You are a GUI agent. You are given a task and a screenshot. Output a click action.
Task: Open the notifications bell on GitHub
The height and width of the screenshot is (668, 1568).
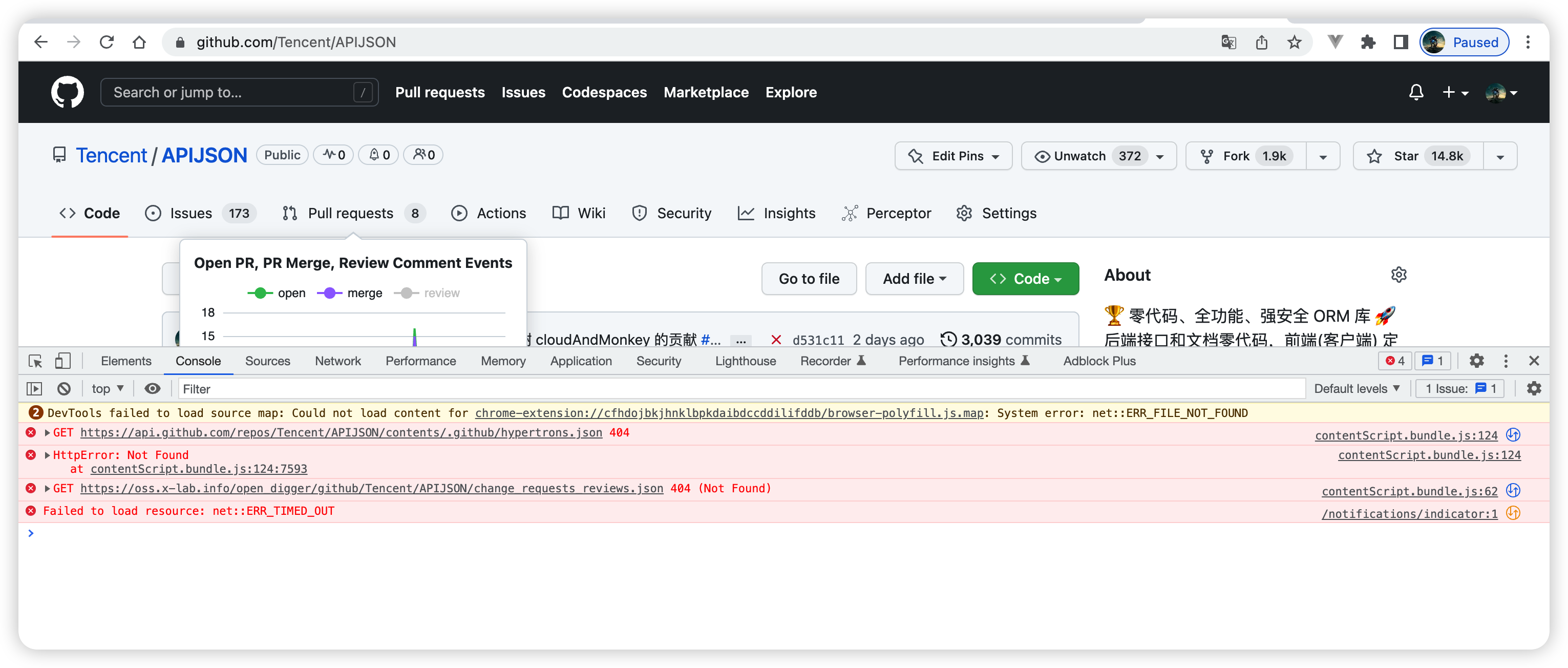(1416, 92)
